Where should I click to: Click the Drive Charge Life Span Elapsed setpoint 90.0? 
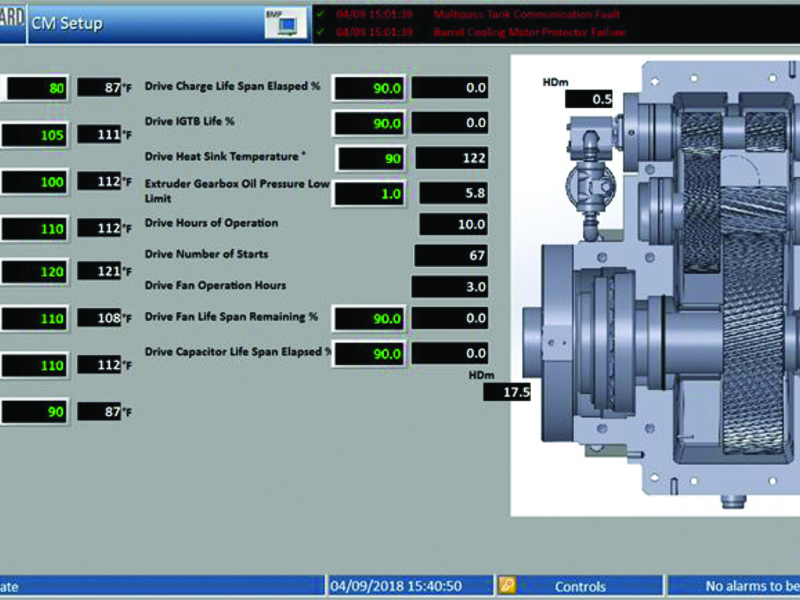(370, 87)
